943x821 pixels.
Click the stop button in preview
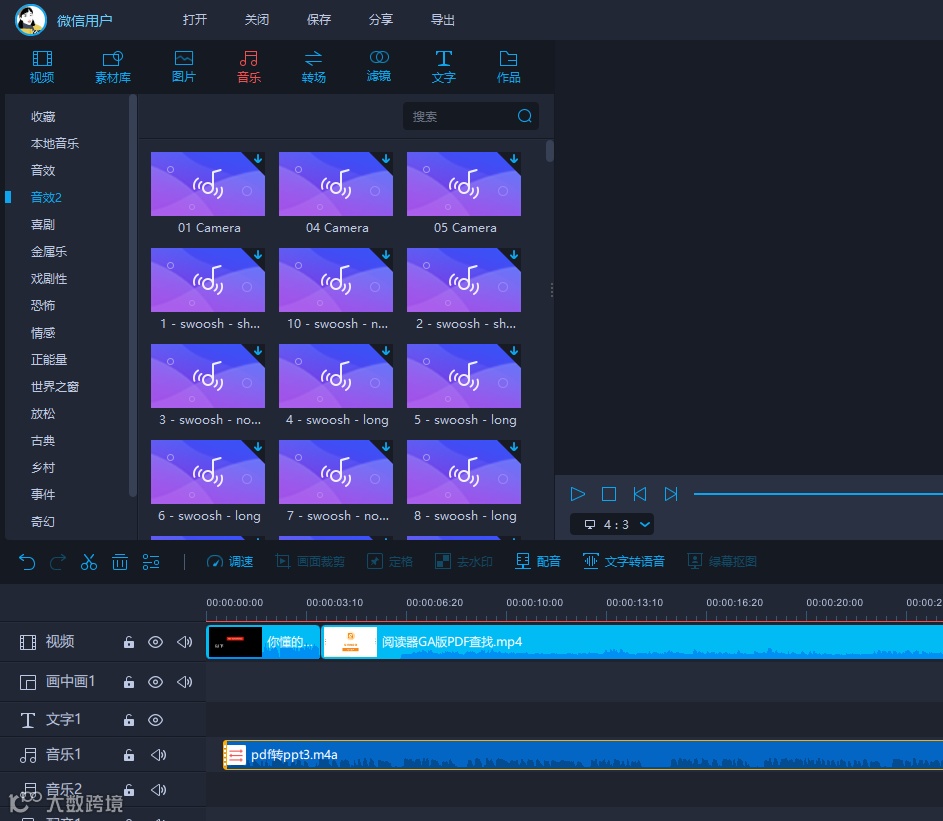point(609,494)
